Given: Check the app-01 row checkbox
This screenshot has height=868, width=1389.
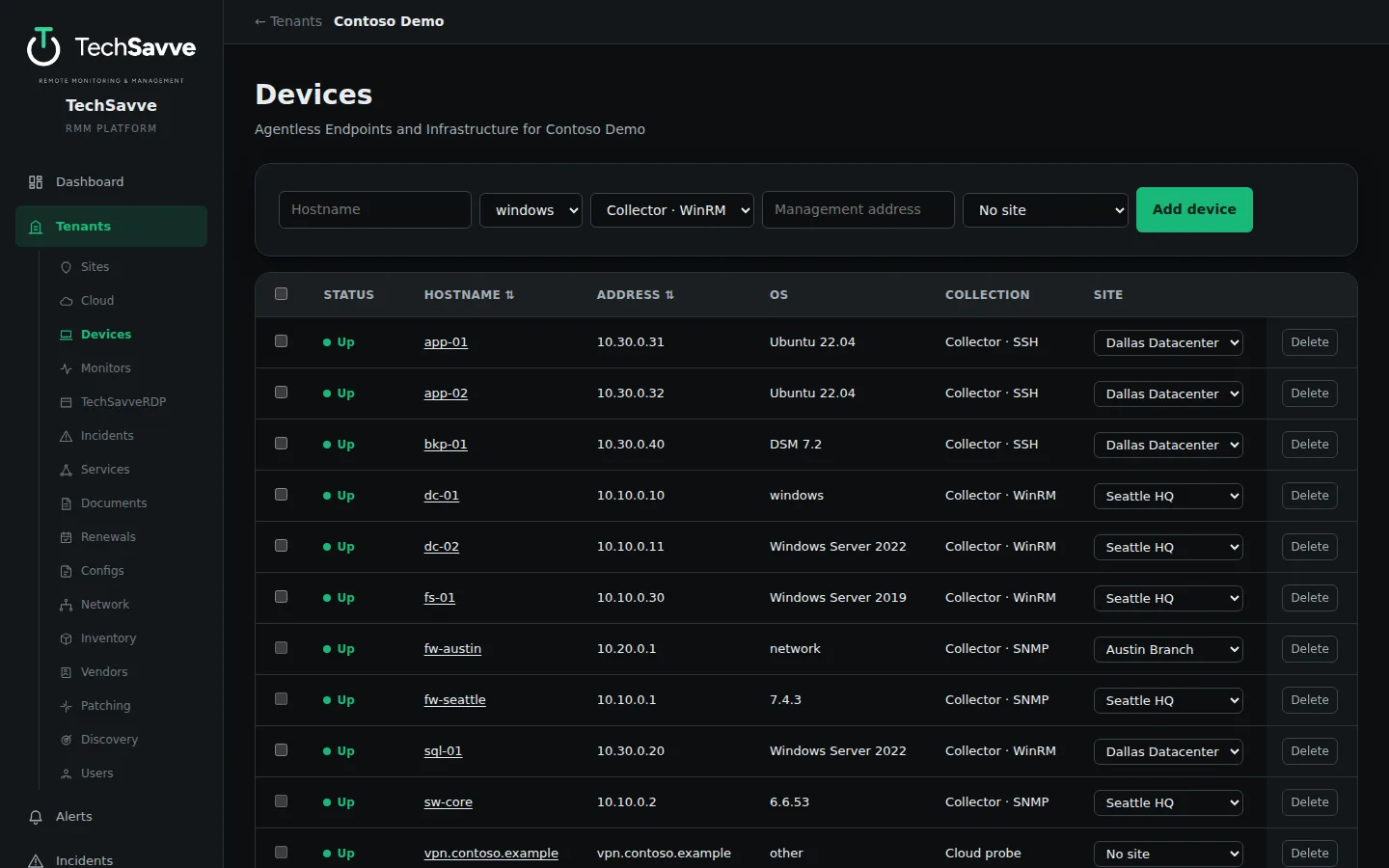Looking at the screenshot, I should coord(281,341).
